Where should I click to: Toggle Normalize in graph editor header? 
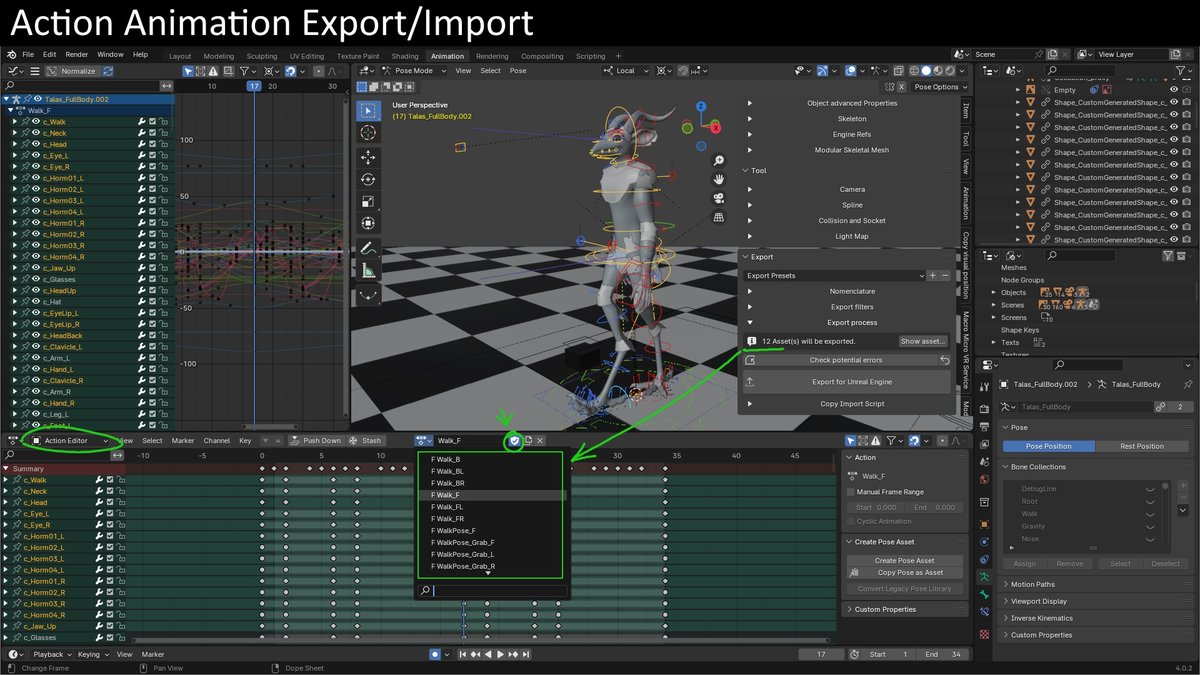coord(72,71)
